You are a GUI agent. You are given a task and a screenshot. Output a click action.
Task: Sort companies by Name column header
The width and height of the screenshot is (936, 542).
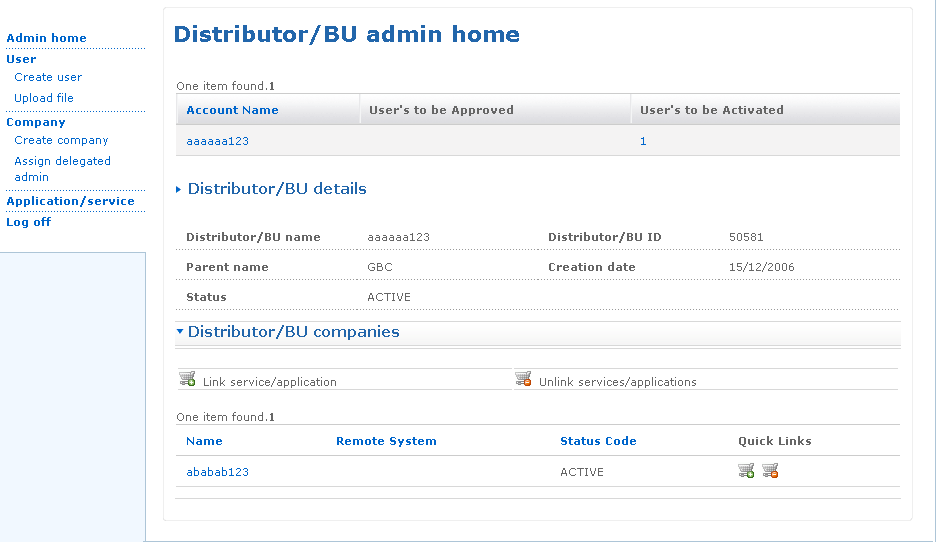pyautogui.click(x=204, y=441)
